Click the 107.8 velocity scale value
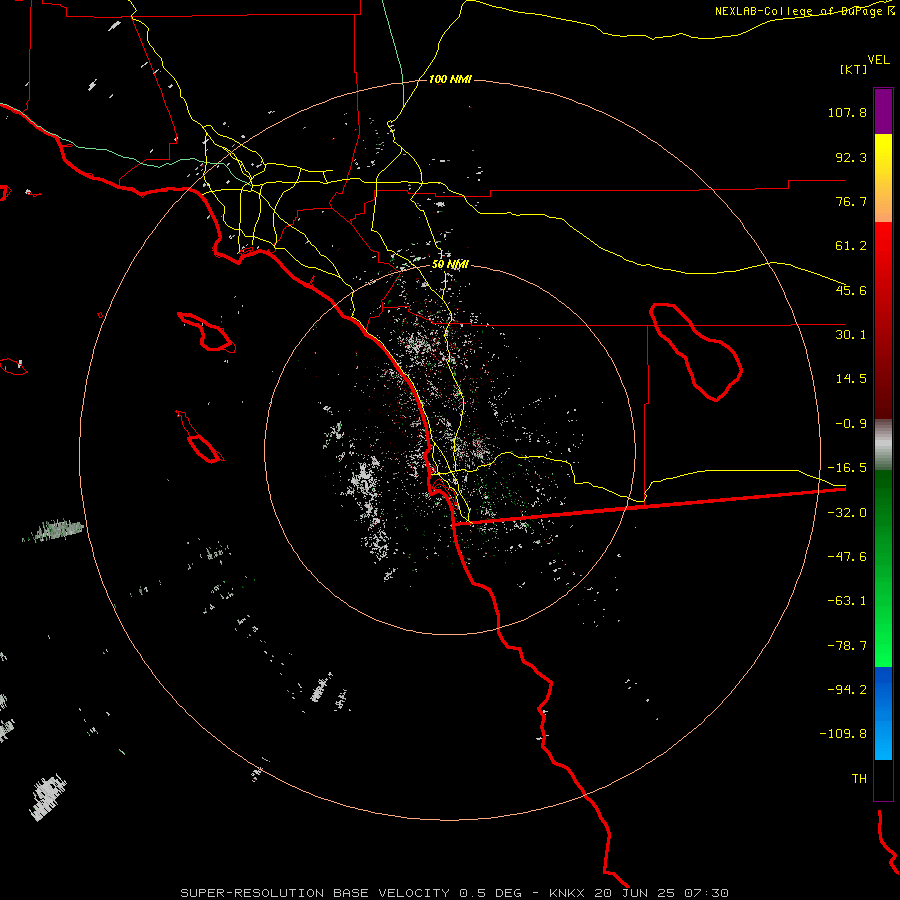 pyautogui.click(x=847, y=112)
